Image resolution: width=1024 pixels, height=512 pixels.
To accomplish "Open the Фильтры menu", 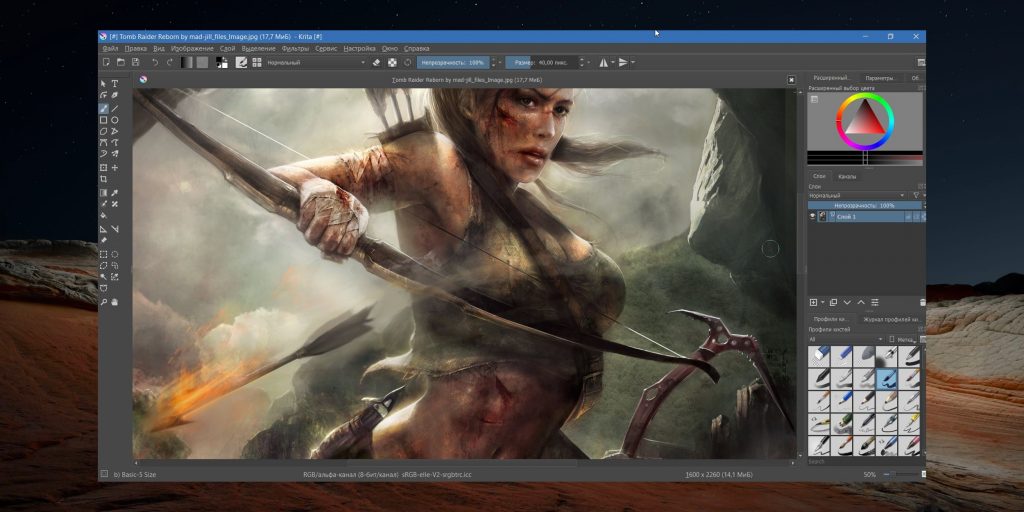I will (x=295, y=48).
